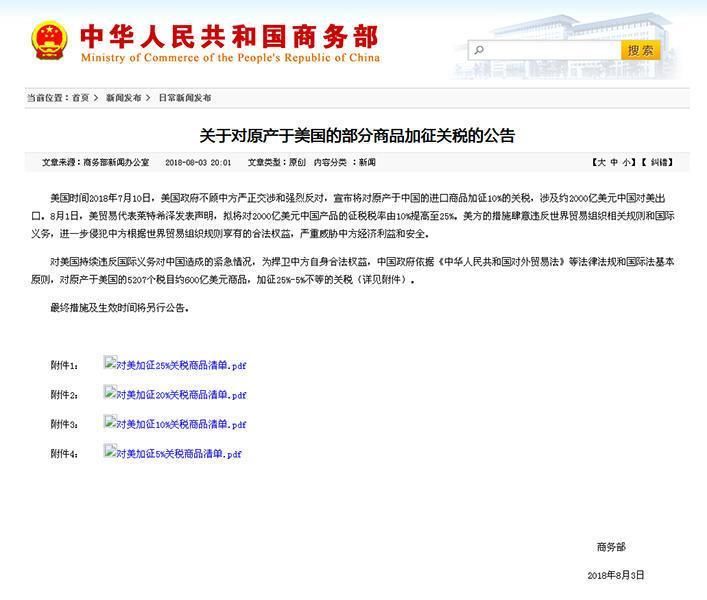This screenshot has height=600, width=707.
Task: Click the 商务部 signature at bottom
Action: (x=611, y=547)
